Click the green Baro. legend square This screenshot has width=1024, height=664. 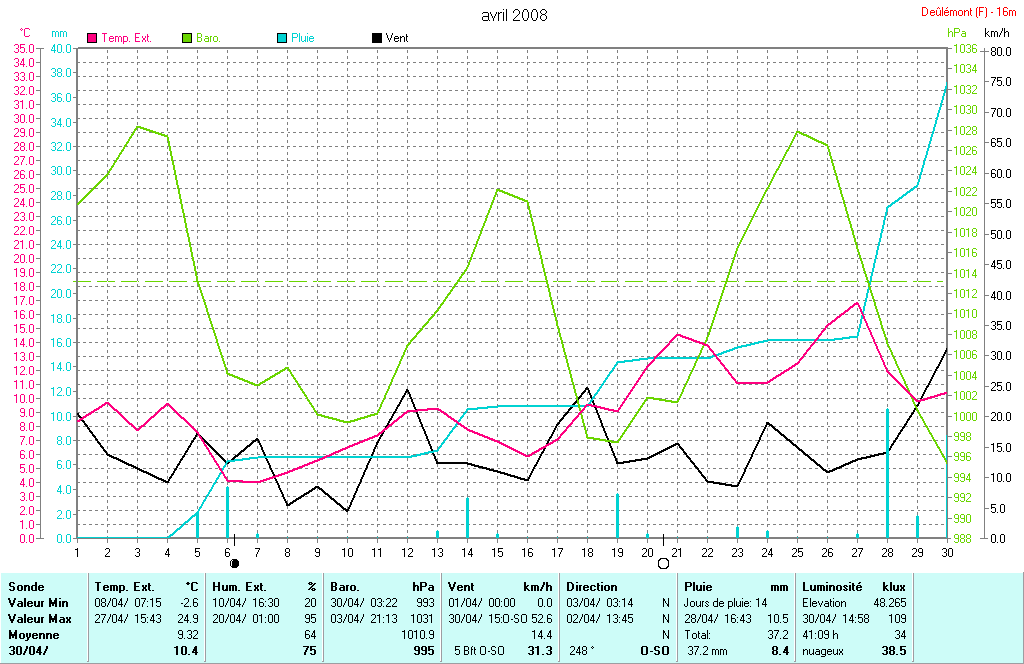pyautogui.click(x=187, y=38)
